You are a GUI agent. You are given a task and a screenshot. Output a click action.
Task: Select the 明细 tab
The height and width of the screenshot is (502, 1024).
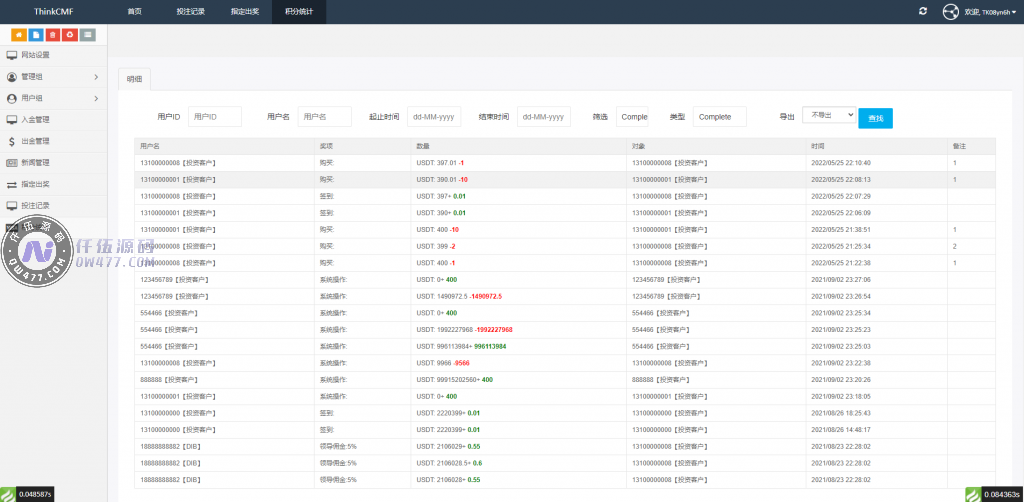134,79
